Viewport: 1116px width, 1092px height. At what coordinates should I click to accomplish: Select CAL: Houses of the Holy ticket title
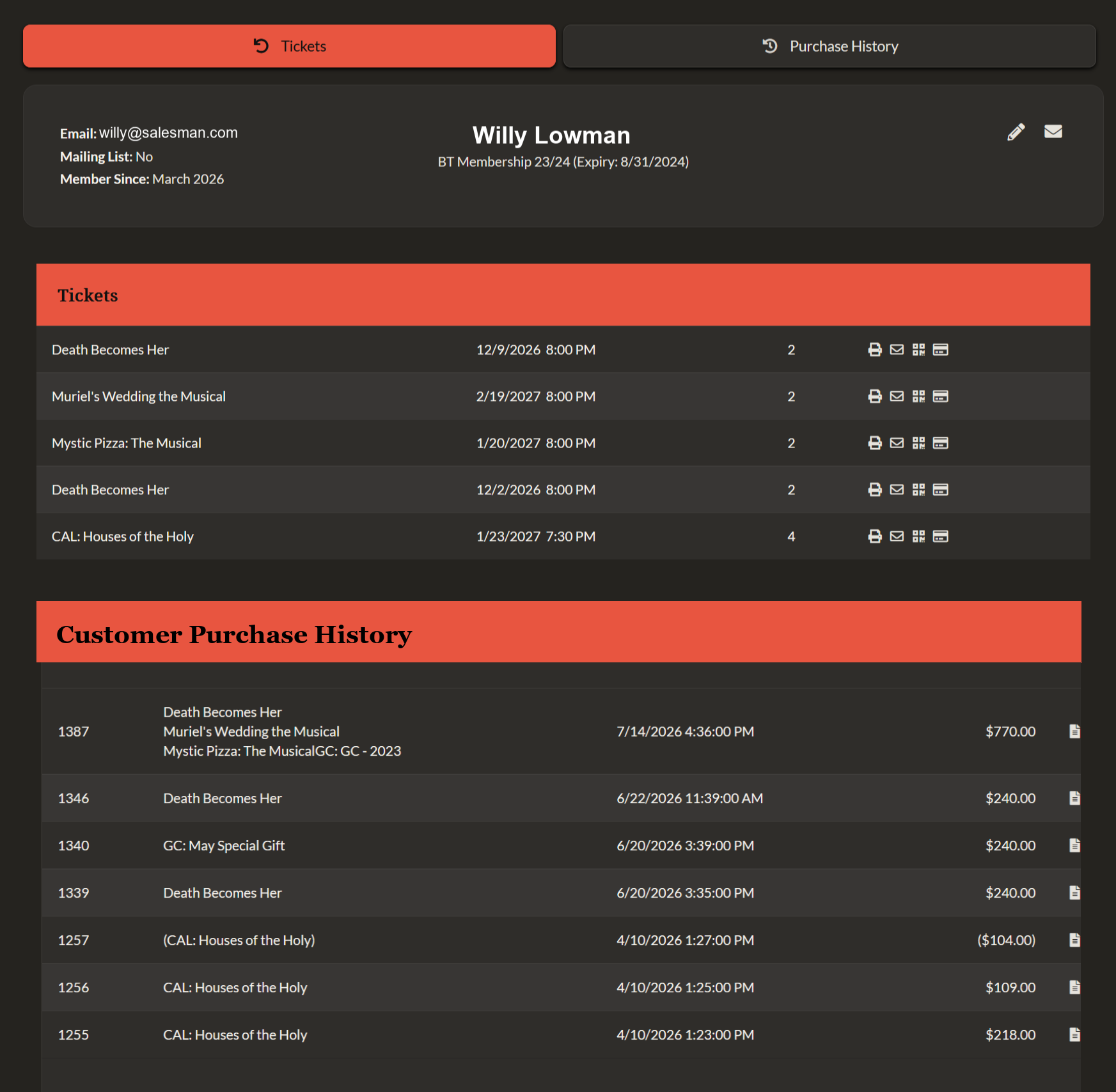123,536
